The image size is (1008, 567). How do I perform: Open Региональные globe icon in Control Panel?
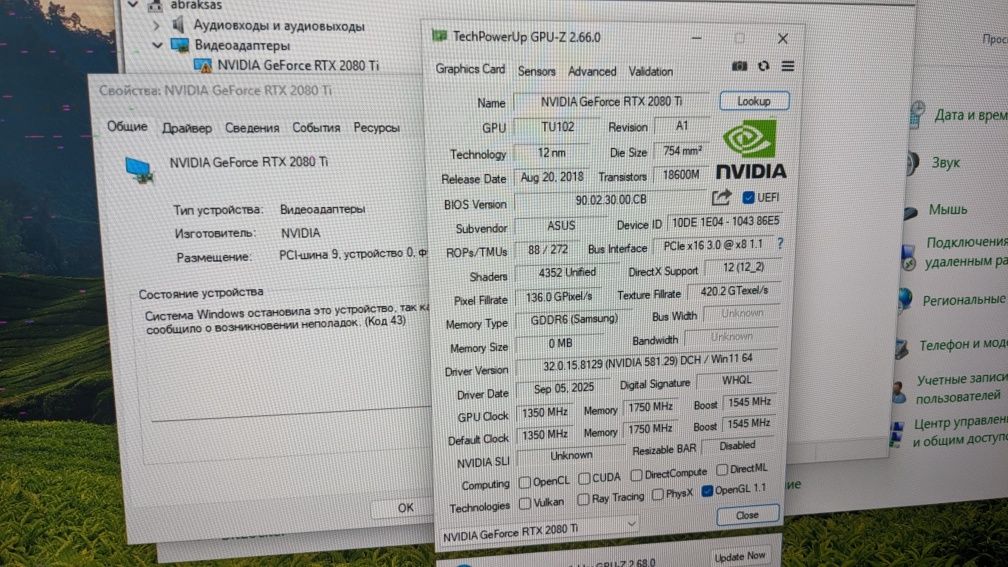coord(905,298)
